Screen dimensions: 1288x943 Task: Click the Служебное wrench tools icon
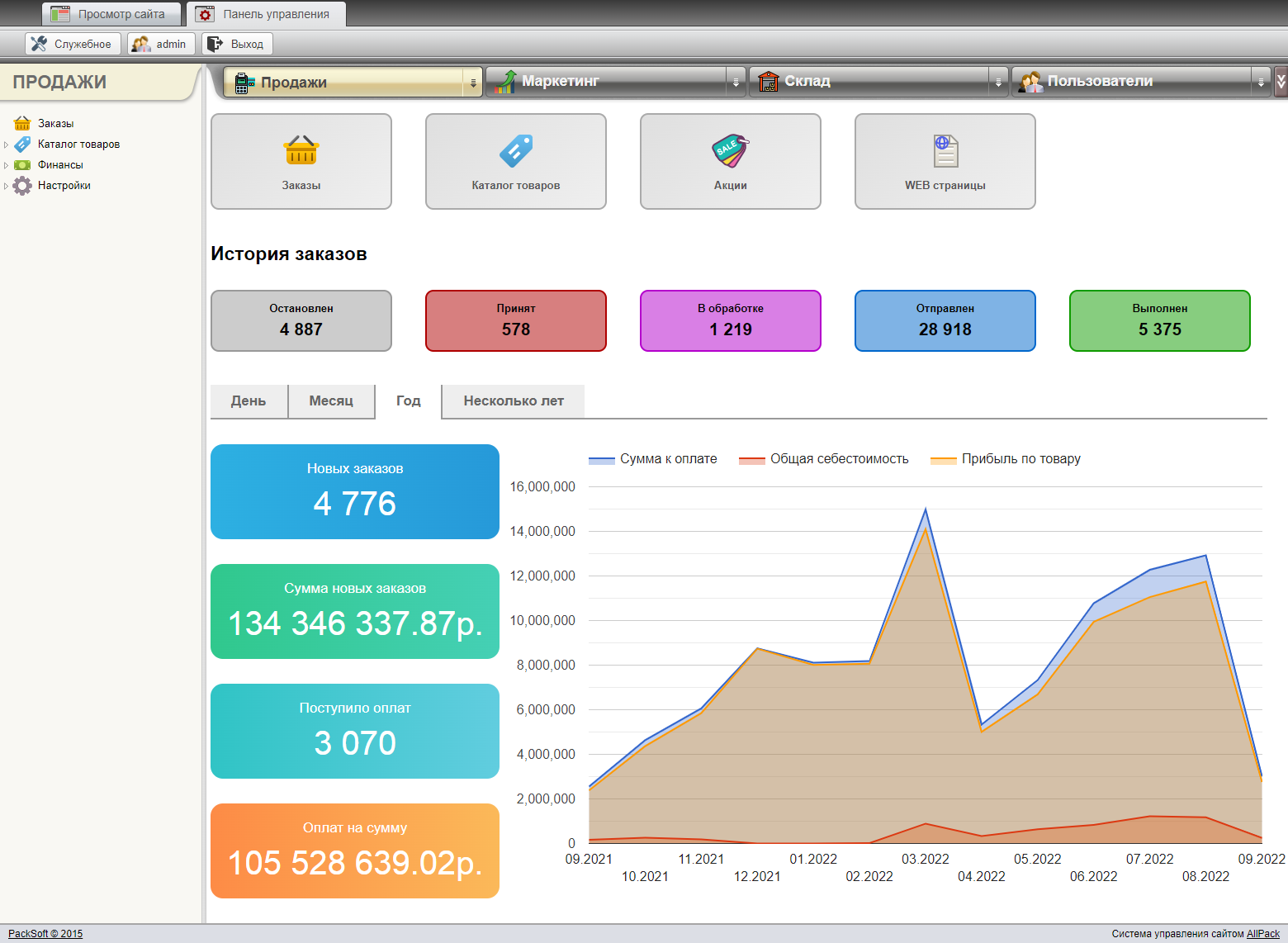(39, 44)
